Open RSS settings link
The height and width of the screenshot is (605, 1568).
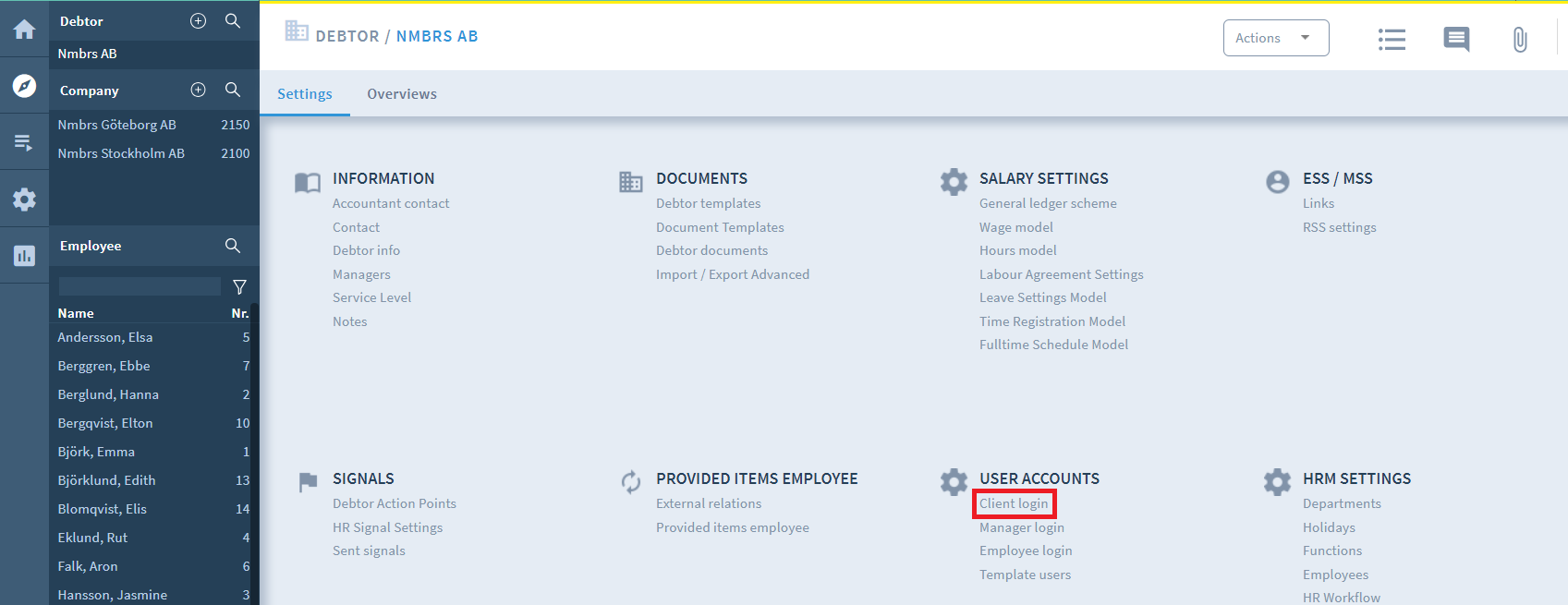coord(1340,227)
